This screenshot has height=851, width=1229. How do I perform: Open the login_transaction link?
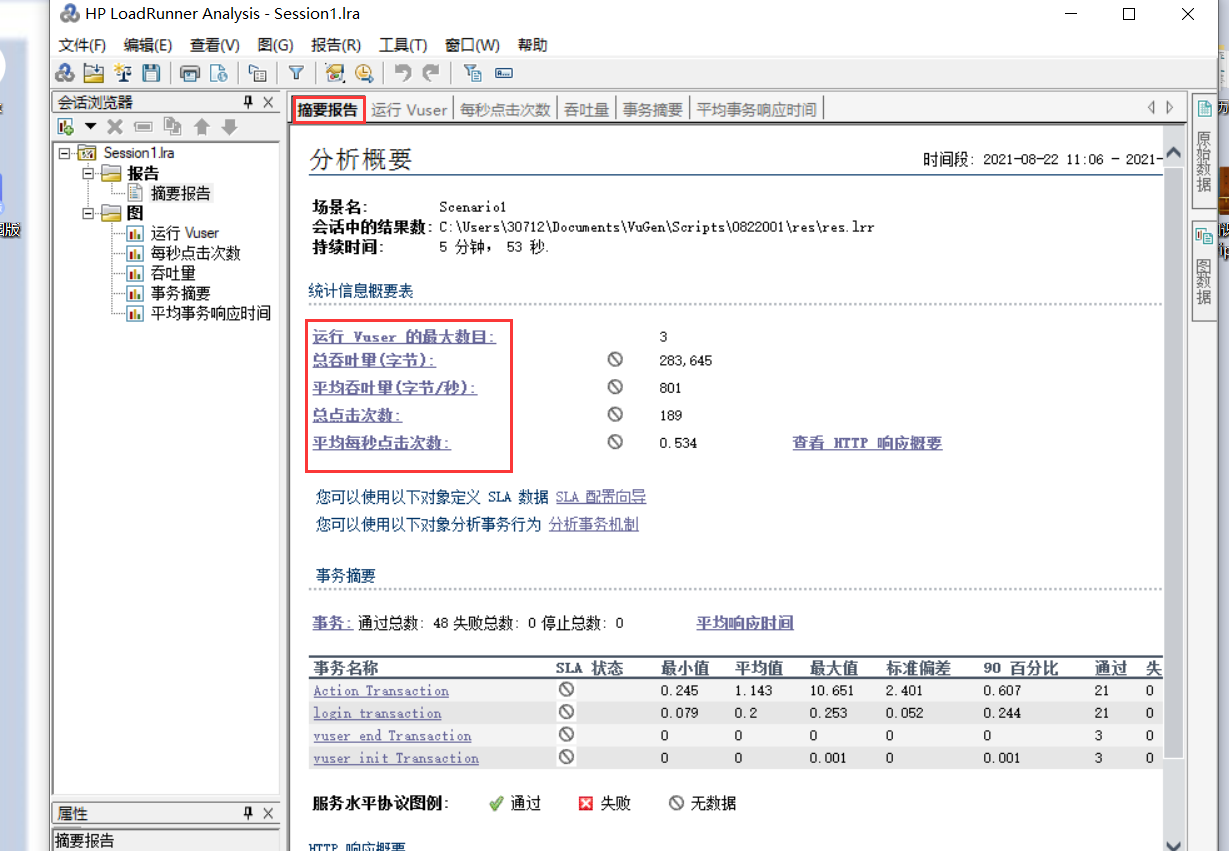(377, 713)
